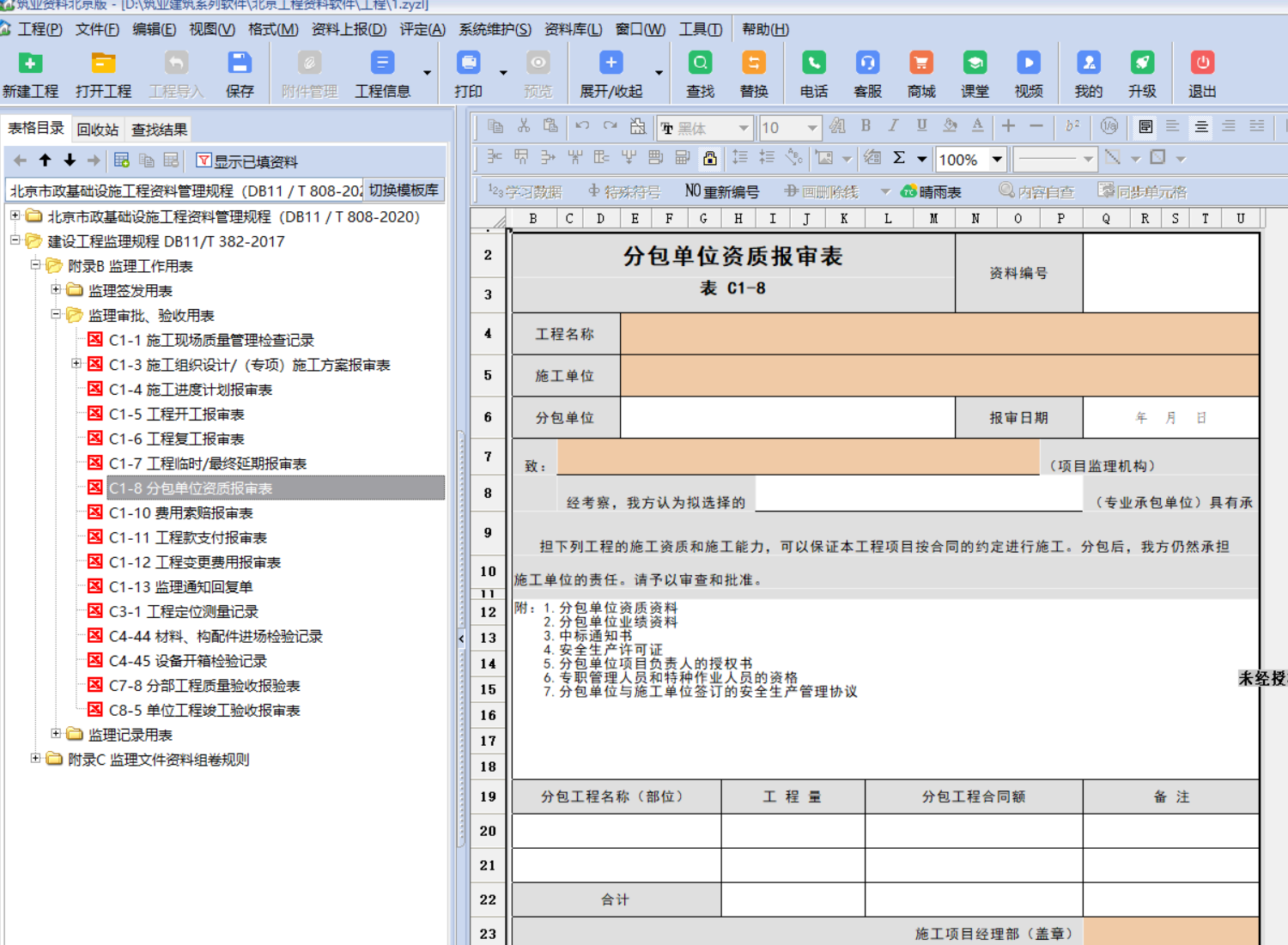Viewport: 1288px width, 945px height.
Task: Open the 资料上报(D) menu
Action: coord(349,29)
